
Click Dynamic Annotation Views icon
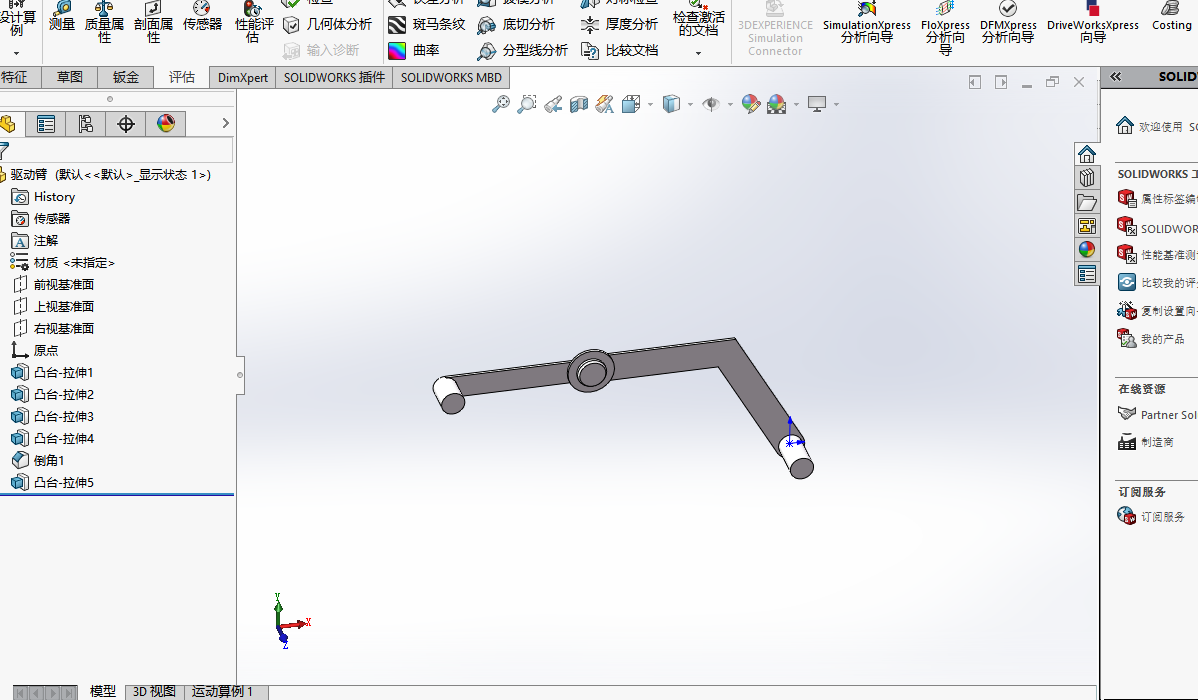pyautogui.click(x=604, y=104)
